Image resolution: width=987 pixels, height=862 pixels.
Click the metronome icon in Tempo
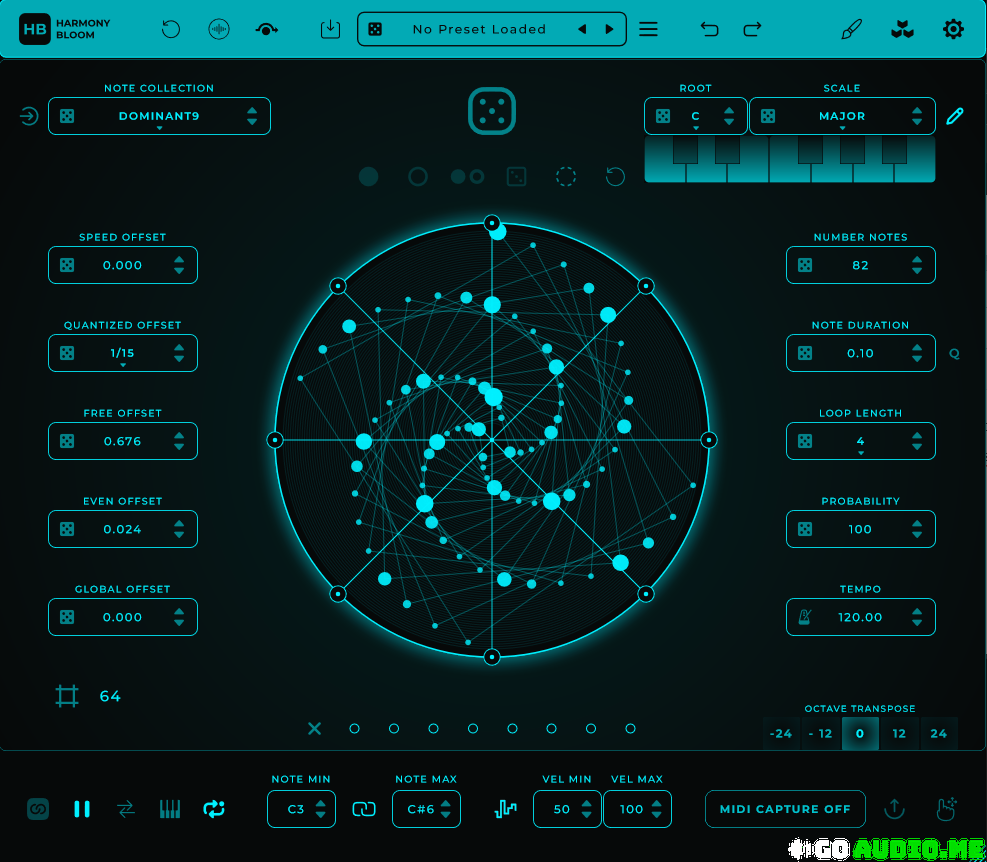tap(804, 617)
